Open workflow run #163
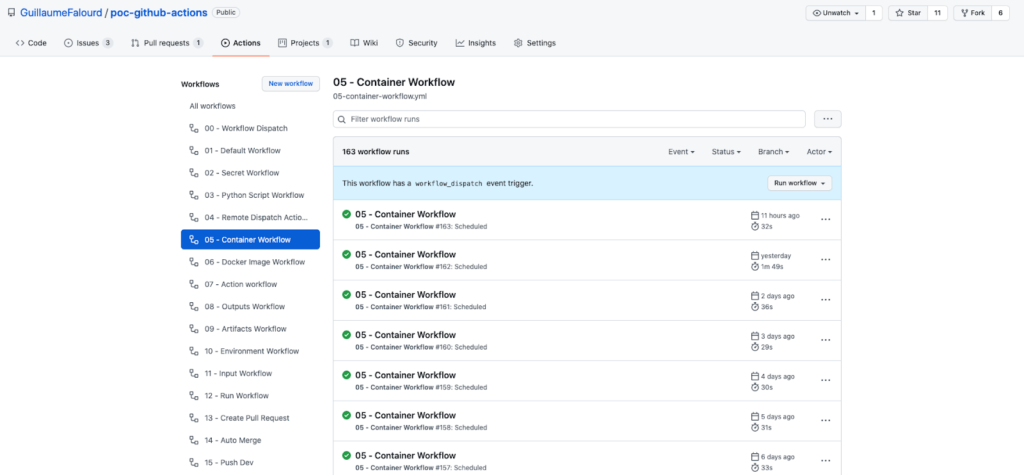This screenshot has height=475, width=1024. tap(405, 214)
